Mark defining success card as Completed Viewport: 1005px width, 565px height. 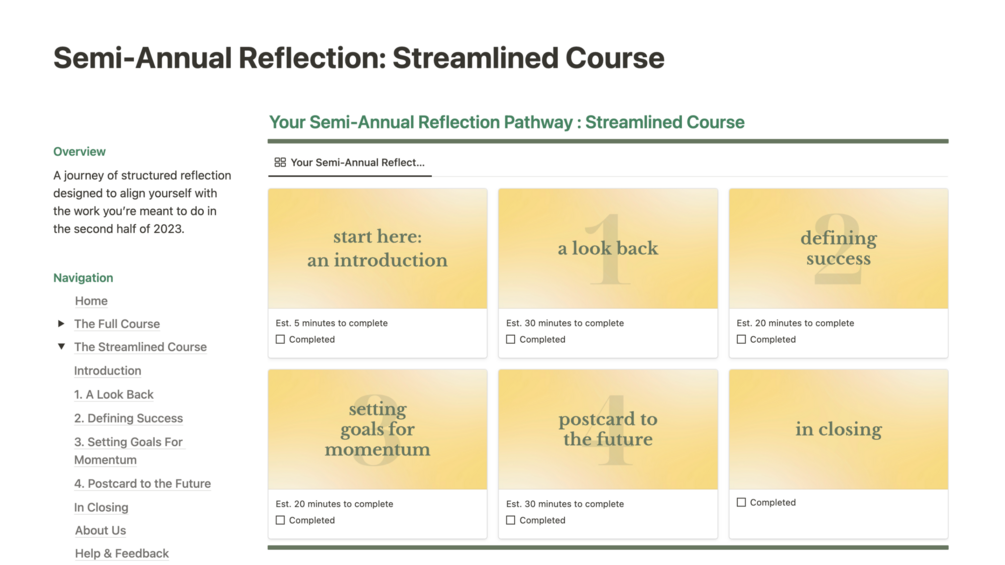point(741,340)
